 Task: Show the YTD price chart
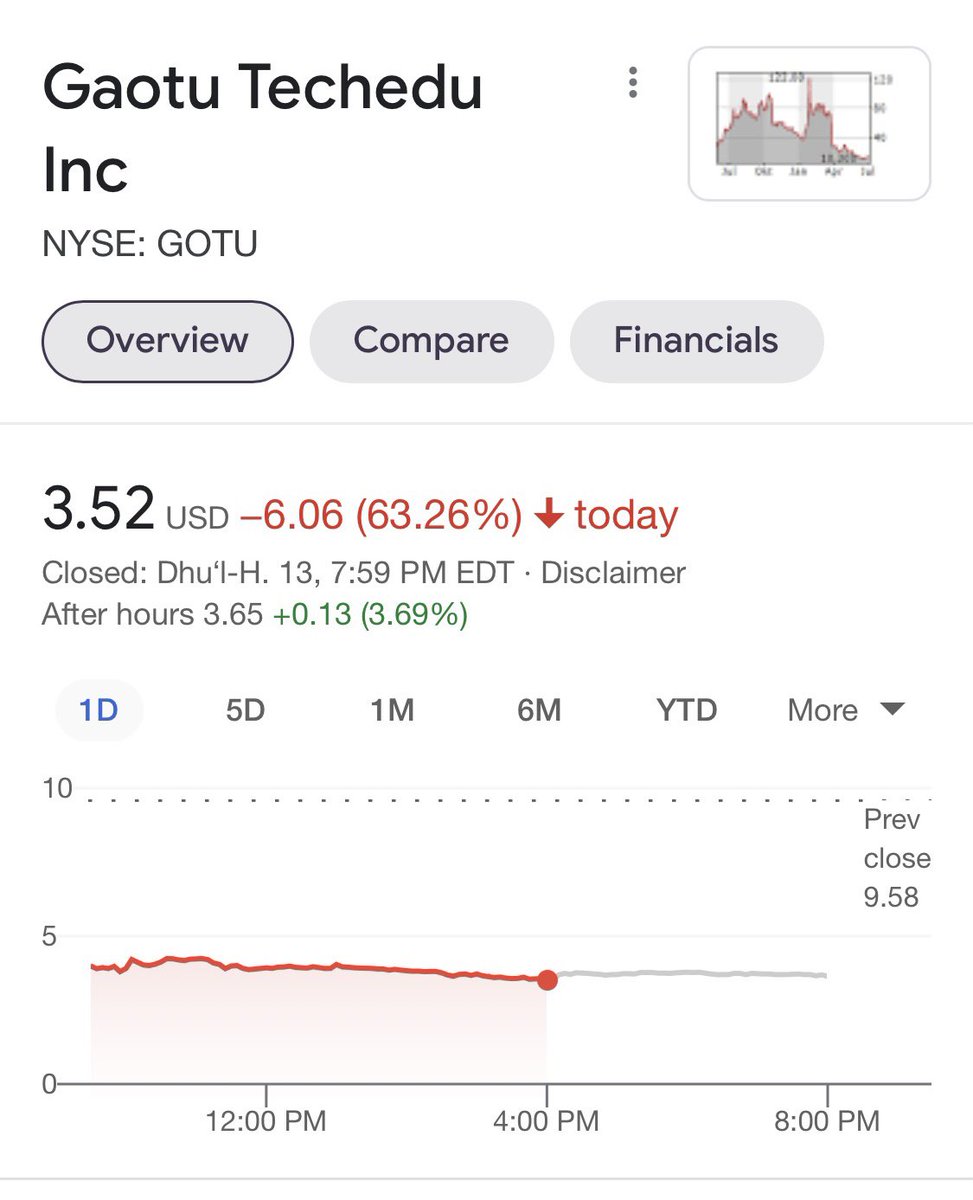(x=687, y=711)
